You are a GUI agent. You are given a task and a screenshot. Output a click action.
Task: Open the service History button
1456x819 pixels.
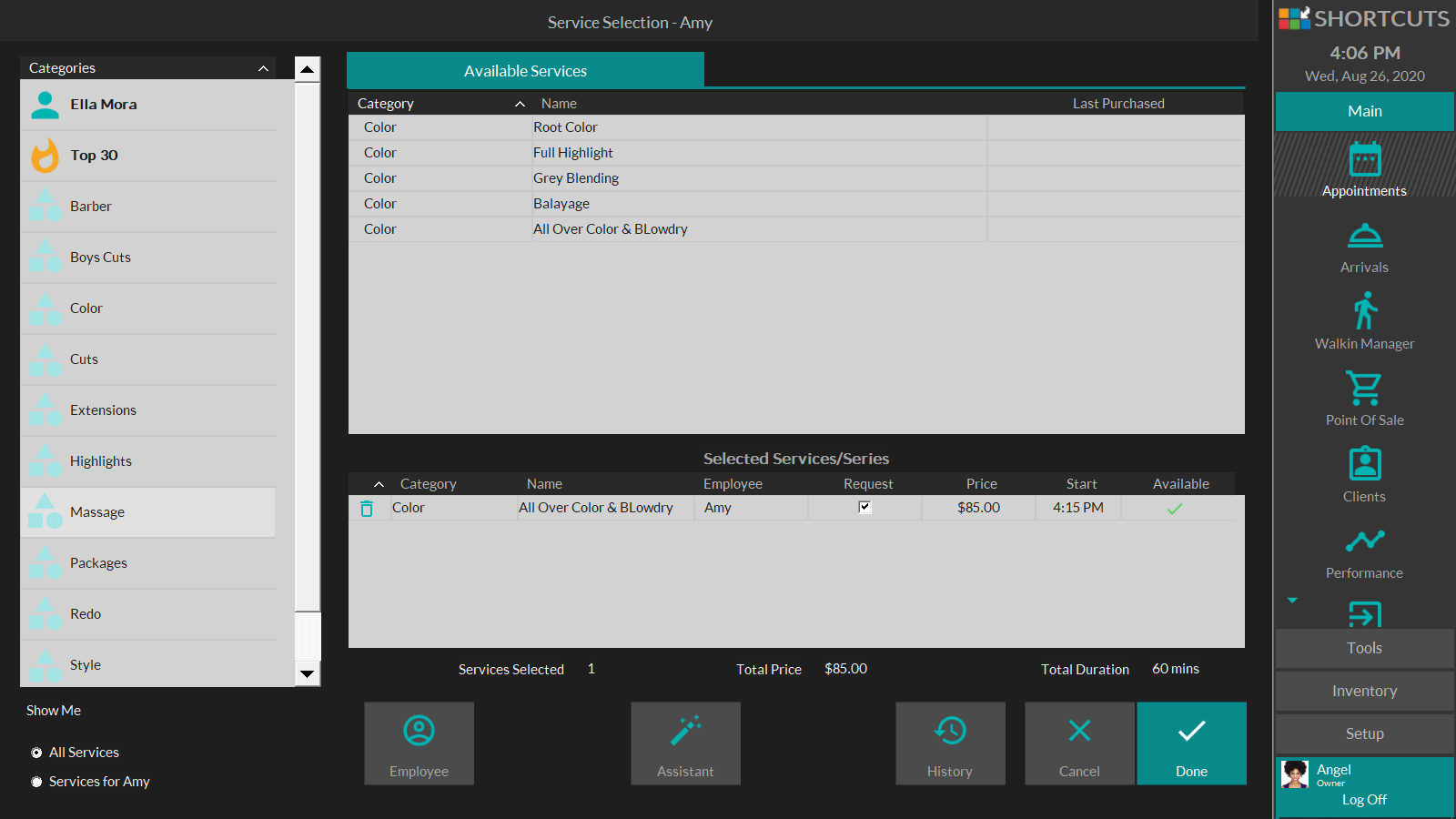click(950, 743)
